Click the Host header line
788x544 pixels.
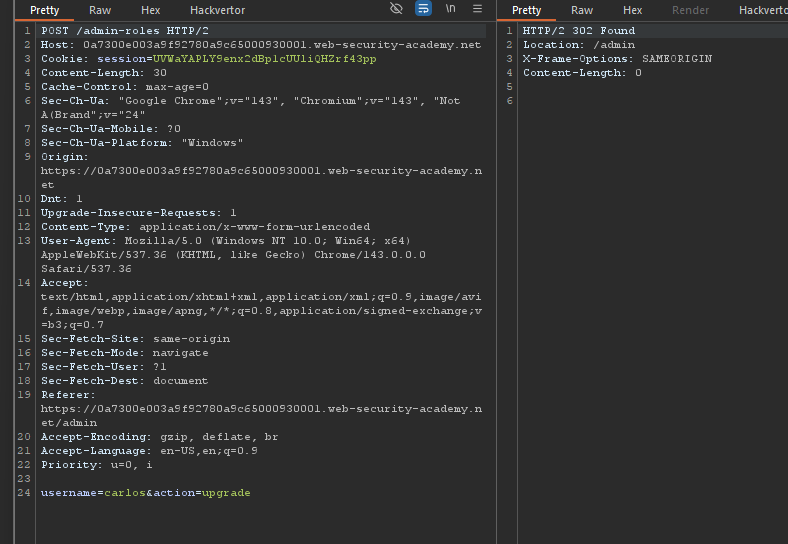click(261, 45)
